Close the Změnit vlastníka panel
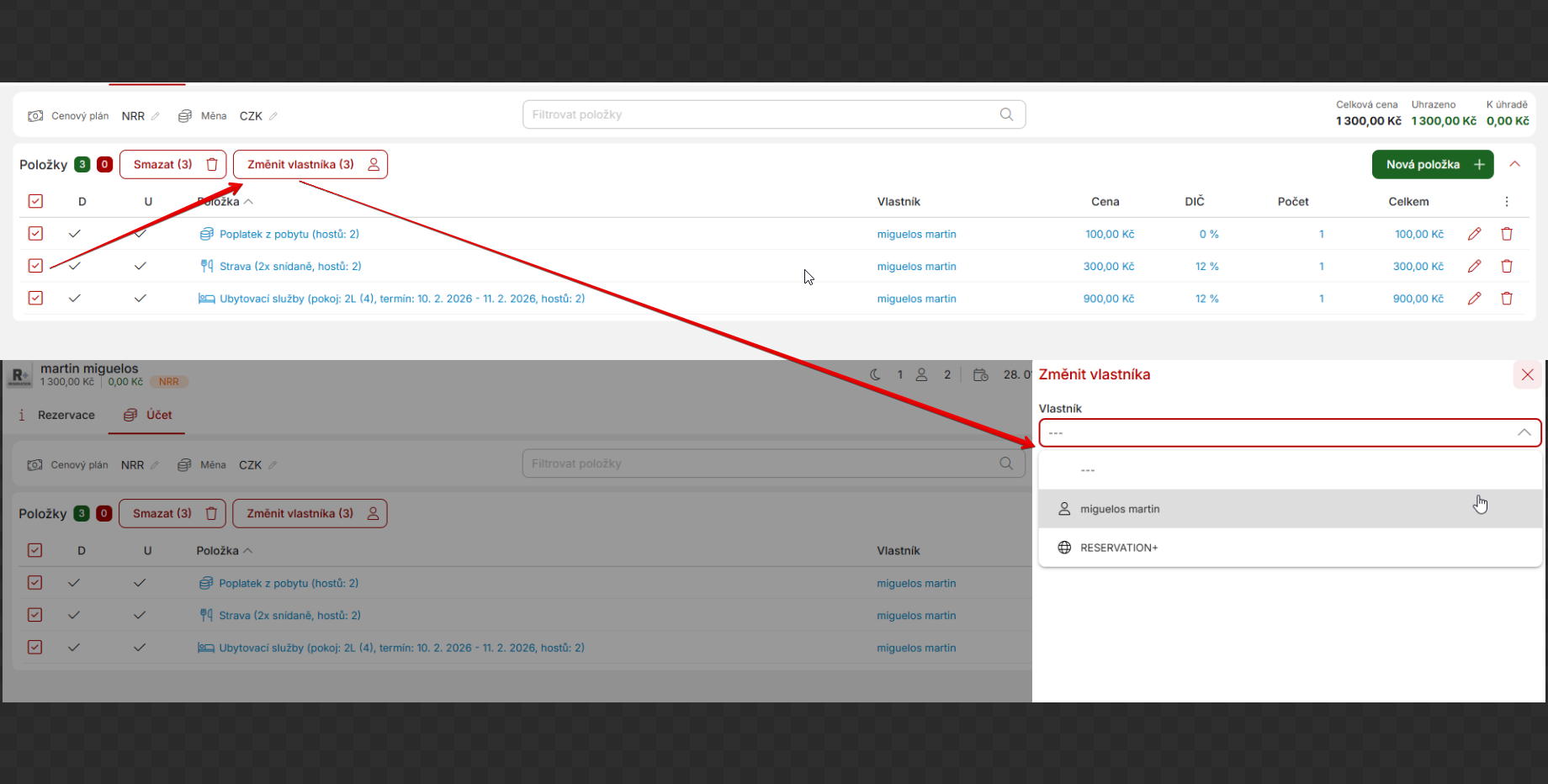This screenshot has width=1548, height=784. coord(1527,375)
